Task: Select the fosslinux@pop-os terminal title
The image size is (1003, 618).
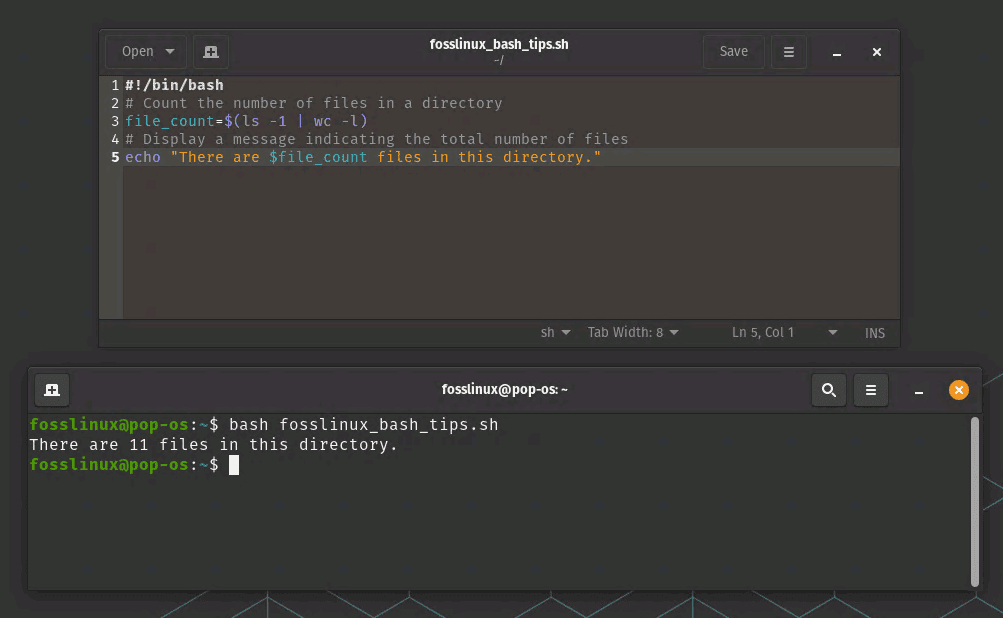Action: [x=504, y=390]
